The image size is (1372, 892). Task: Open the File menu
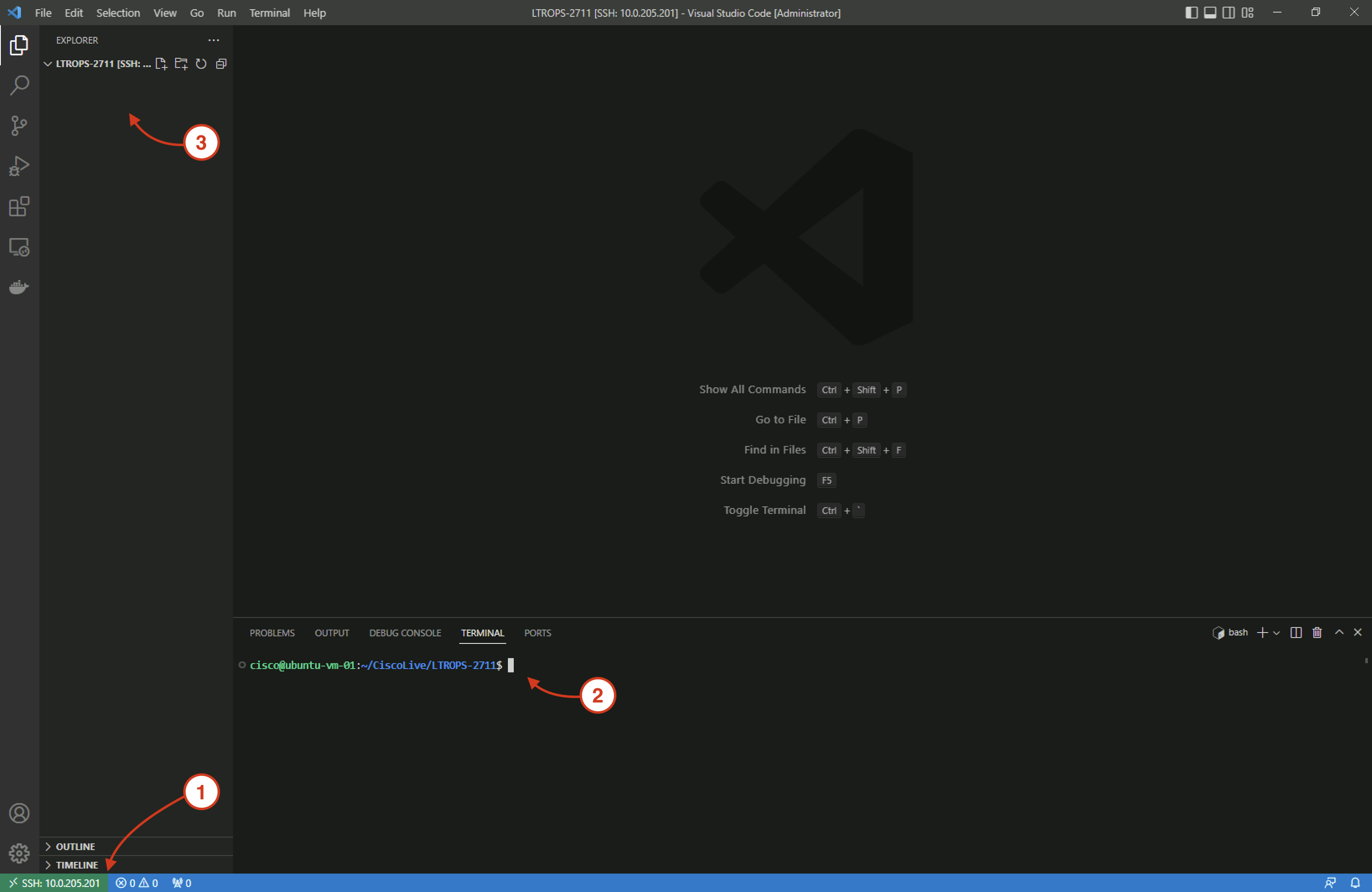43,13
